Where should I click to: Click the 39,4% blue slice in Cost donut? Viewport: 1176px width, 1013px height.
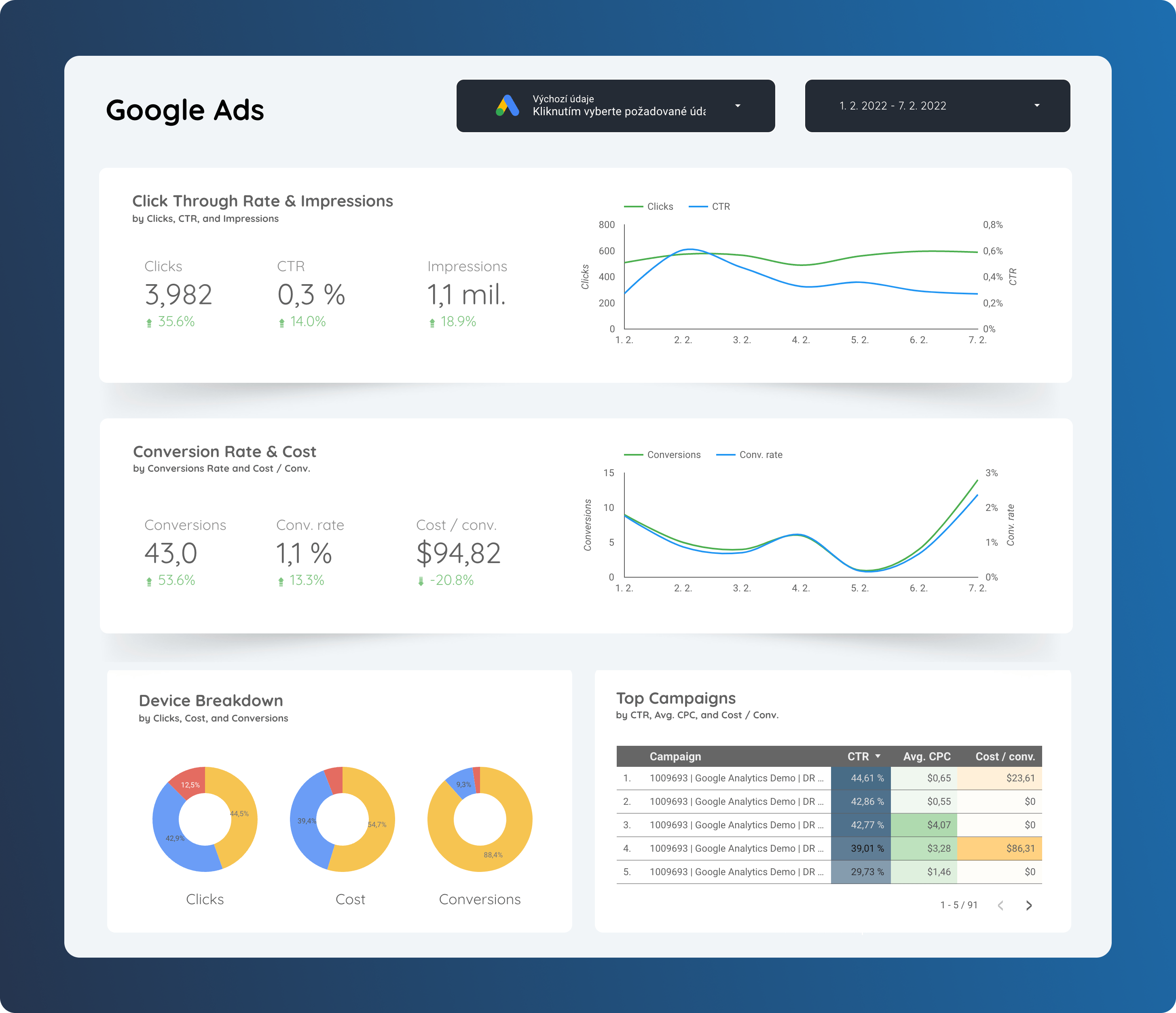pos(307,821)
